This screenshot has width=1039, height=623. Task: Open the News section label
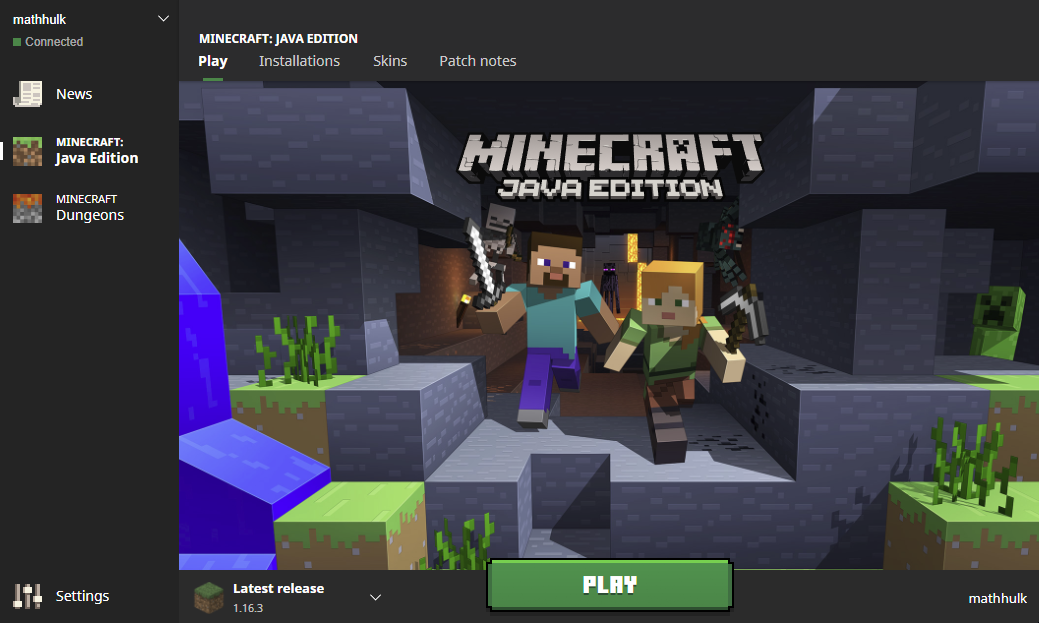tap(74, 94)
